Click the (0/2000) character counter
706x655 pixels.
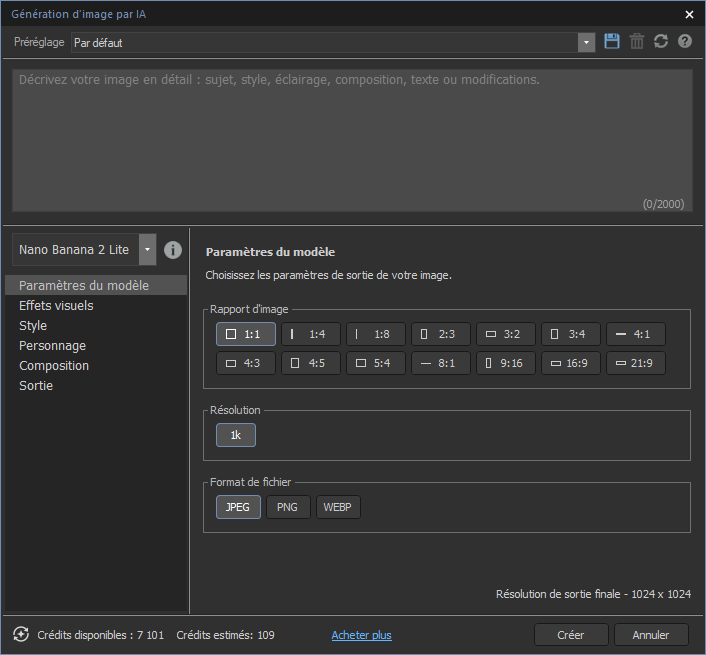point(663,204)
